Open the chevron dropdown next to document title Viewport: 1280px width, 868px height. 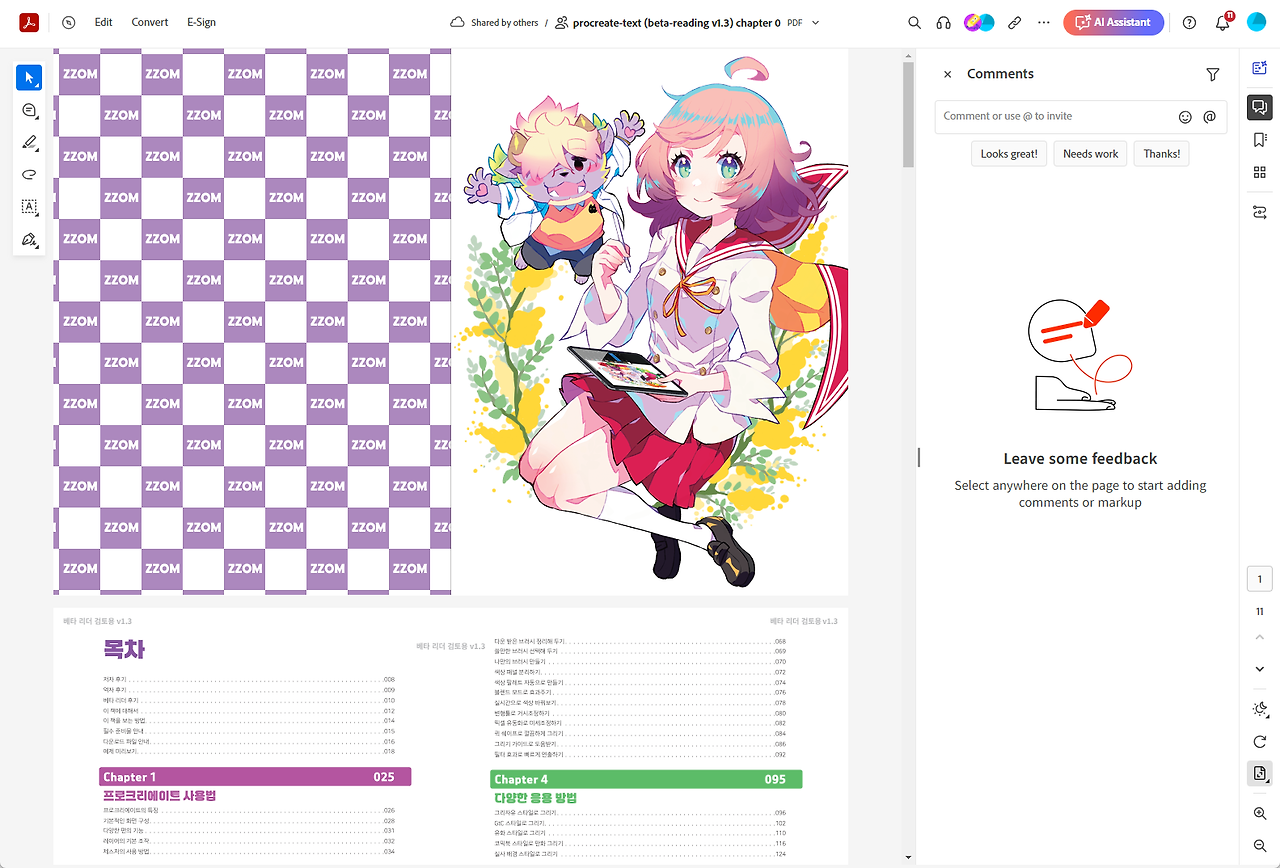[815, 21]
